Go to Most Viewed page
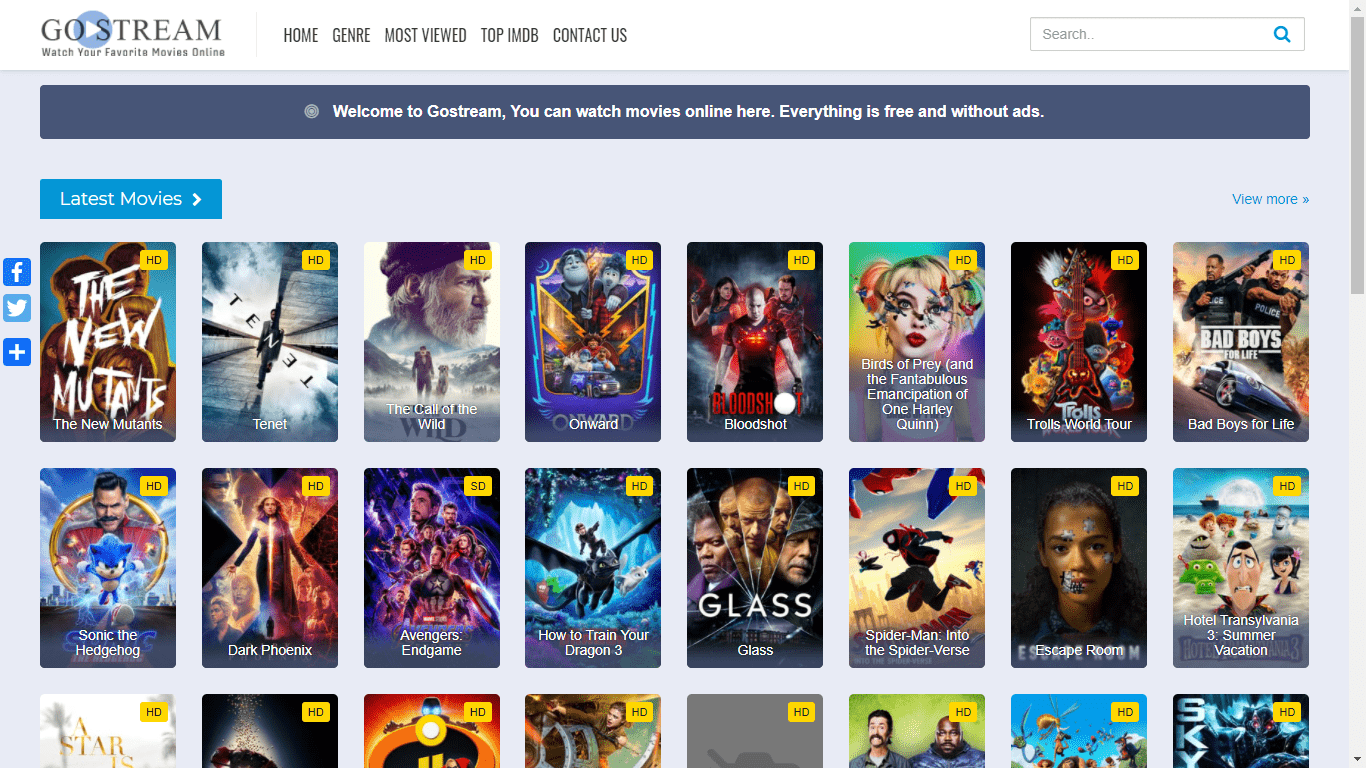The height and width of the screenshot is (768, 1366). pyautogui.click(x=425, y=35)
